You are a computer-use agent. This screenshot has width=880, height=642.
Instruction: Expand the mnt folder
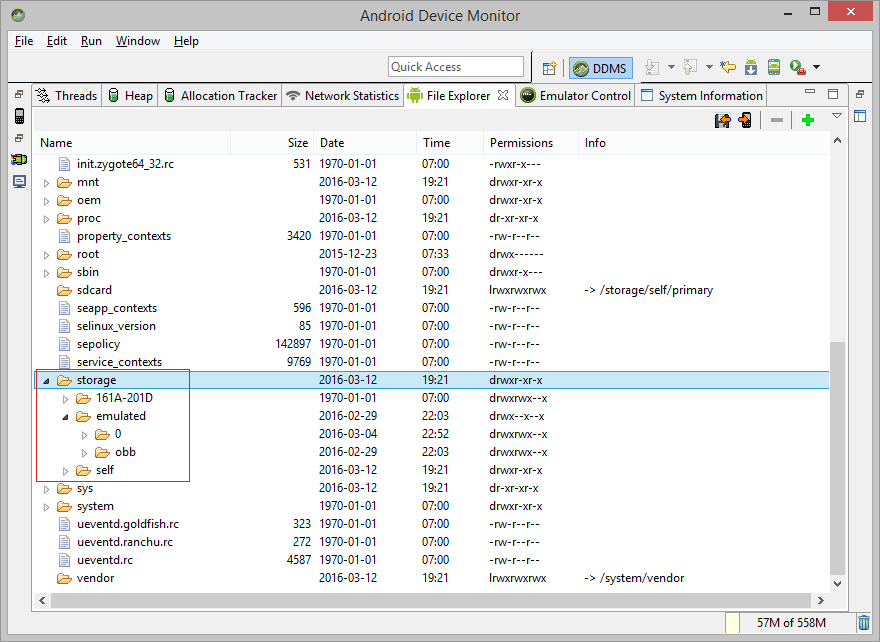(47, 183)
